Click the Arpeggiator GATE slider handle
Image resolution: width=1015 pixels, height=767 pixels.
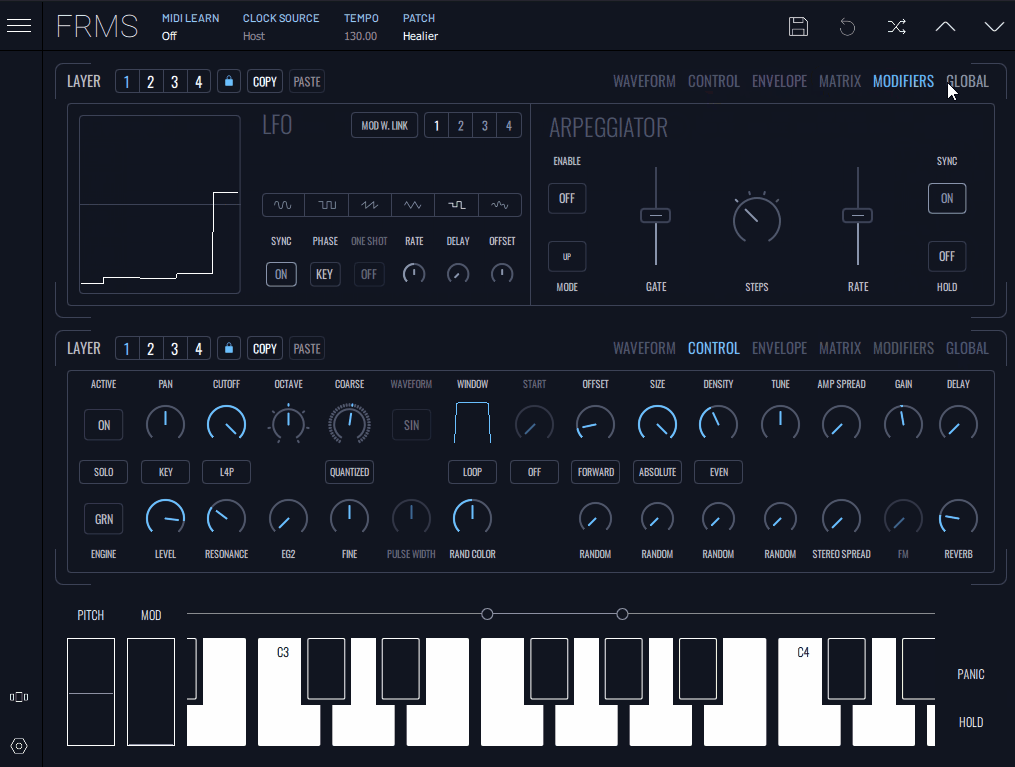coord(655,215)
